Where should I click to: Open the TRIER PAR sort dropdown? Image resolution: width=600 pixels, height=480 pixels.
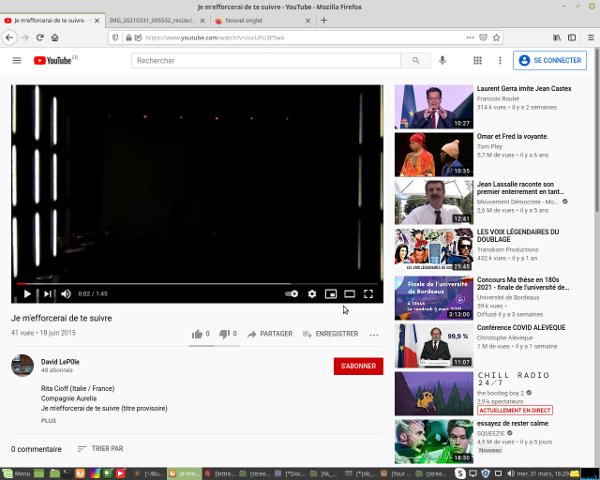[x=100, y=449]
